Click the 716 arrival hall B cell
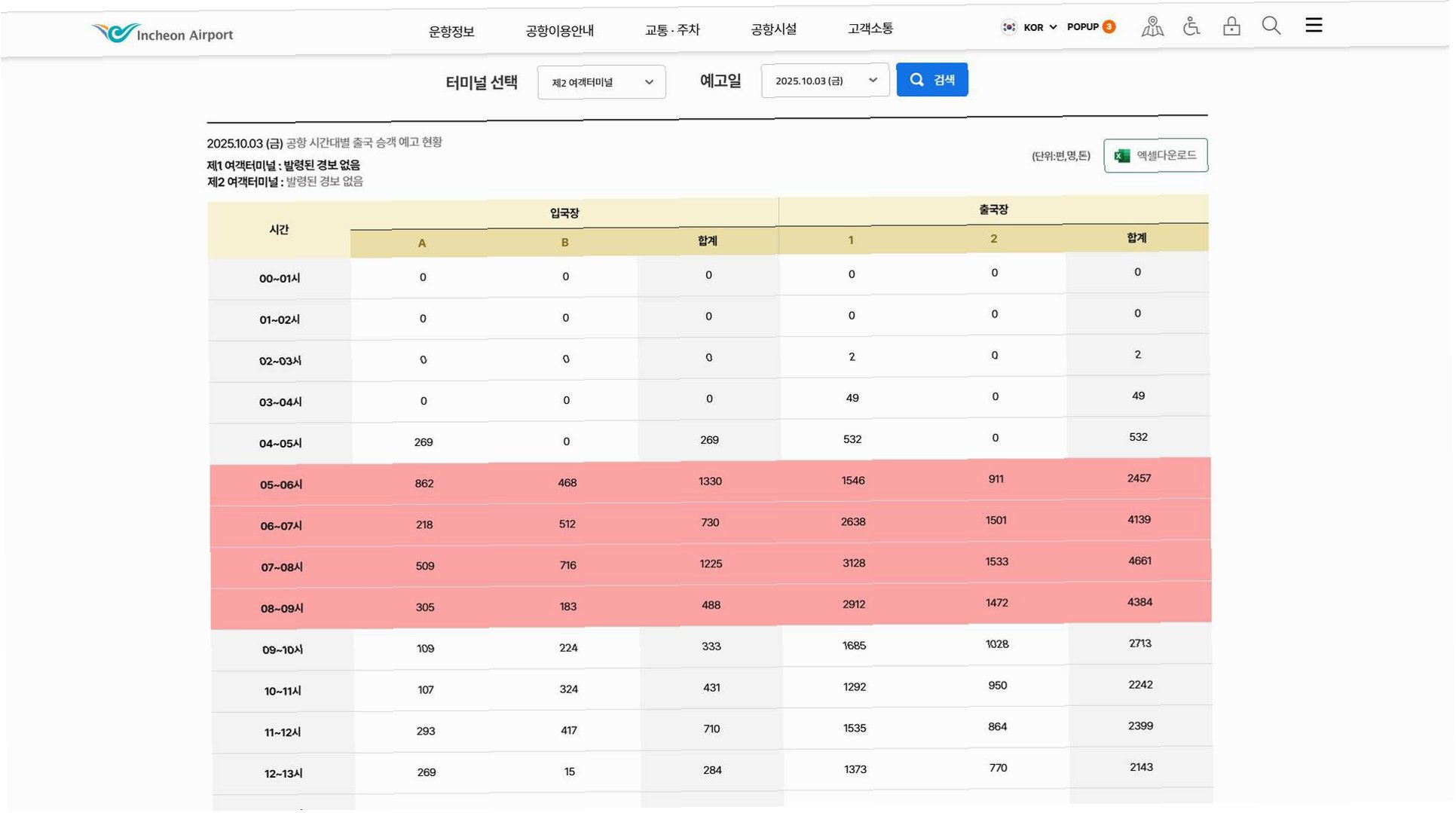Image resolution: width=1456 pixels, height=813 pixels. [568, 565]
